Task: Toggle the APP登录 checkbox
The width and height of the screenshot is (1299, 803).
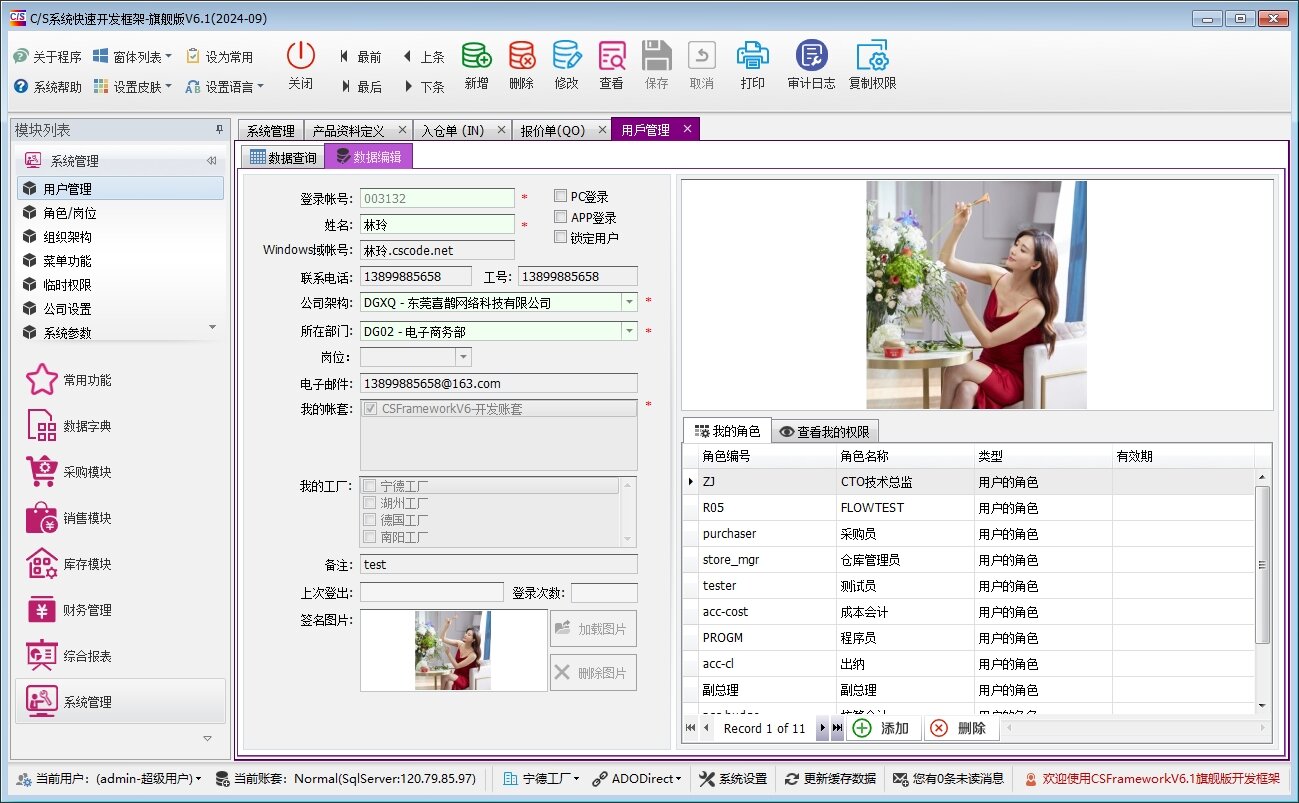Action: point(560,216)
